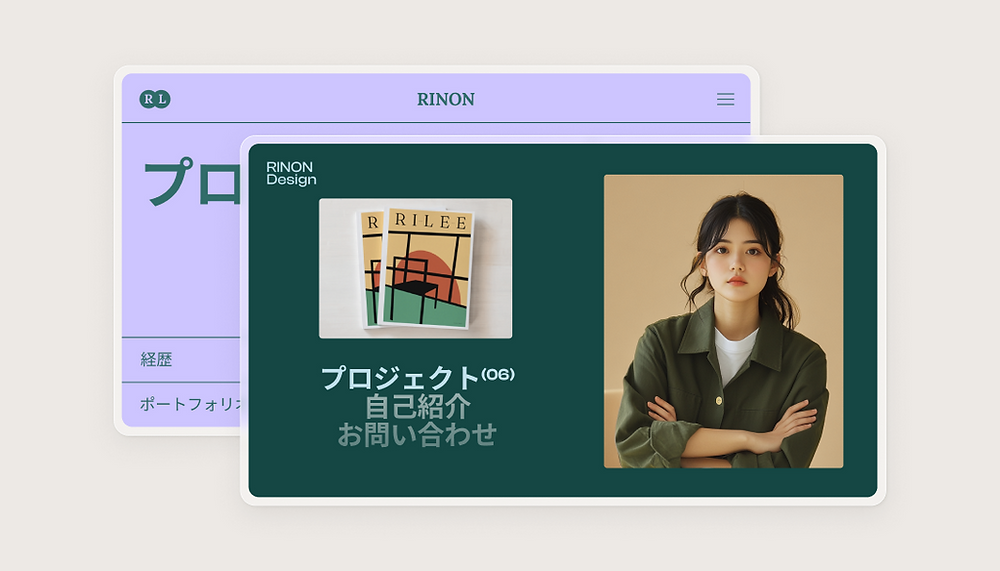Open the 経歴 section link

tap(157, 359)
